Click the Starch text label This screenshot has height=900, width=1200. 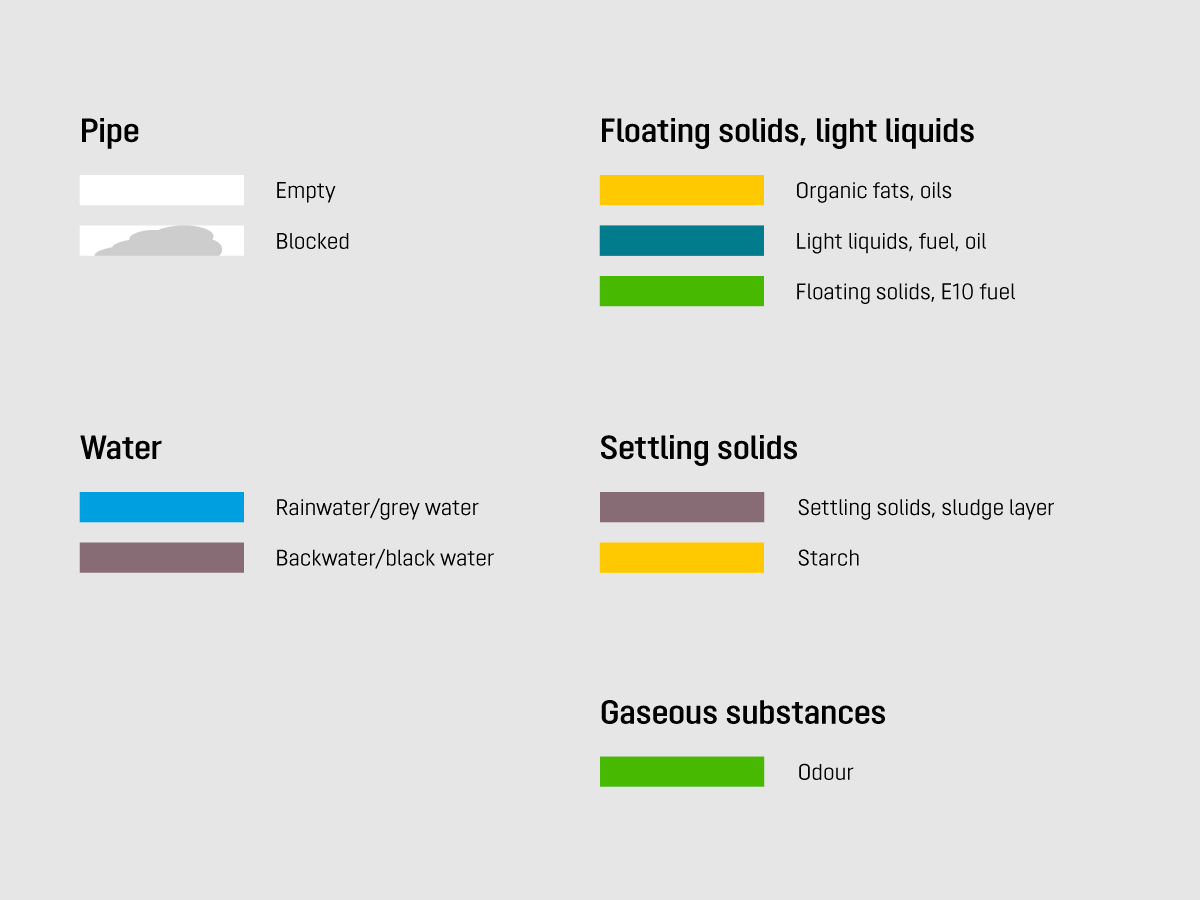click(x=828, y=559)
